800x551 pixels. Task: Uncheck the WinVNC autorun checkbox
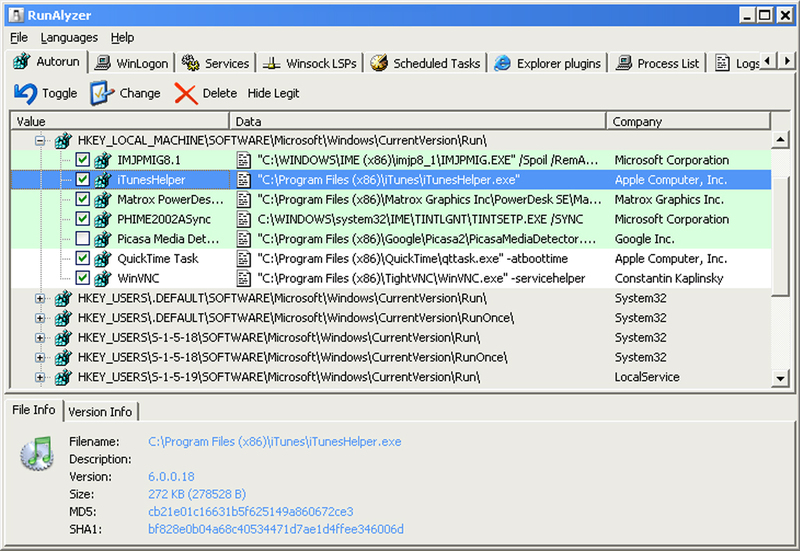coord(83,278)
